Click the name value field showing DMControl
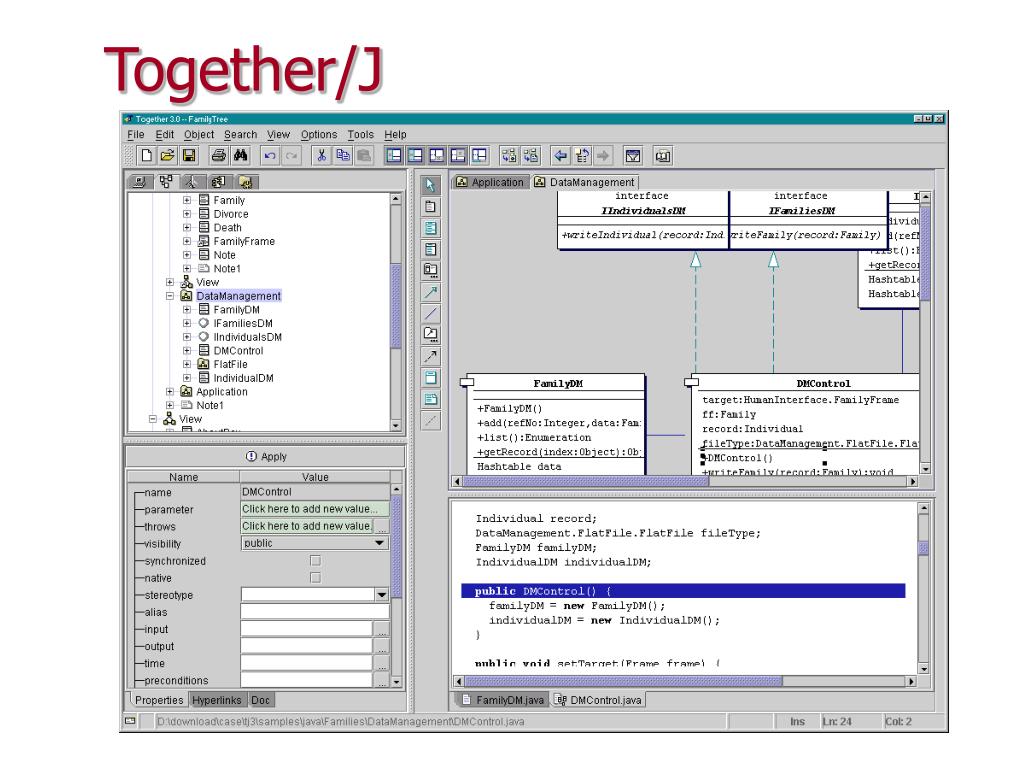1024x768 pixels. tap(315, 492)
